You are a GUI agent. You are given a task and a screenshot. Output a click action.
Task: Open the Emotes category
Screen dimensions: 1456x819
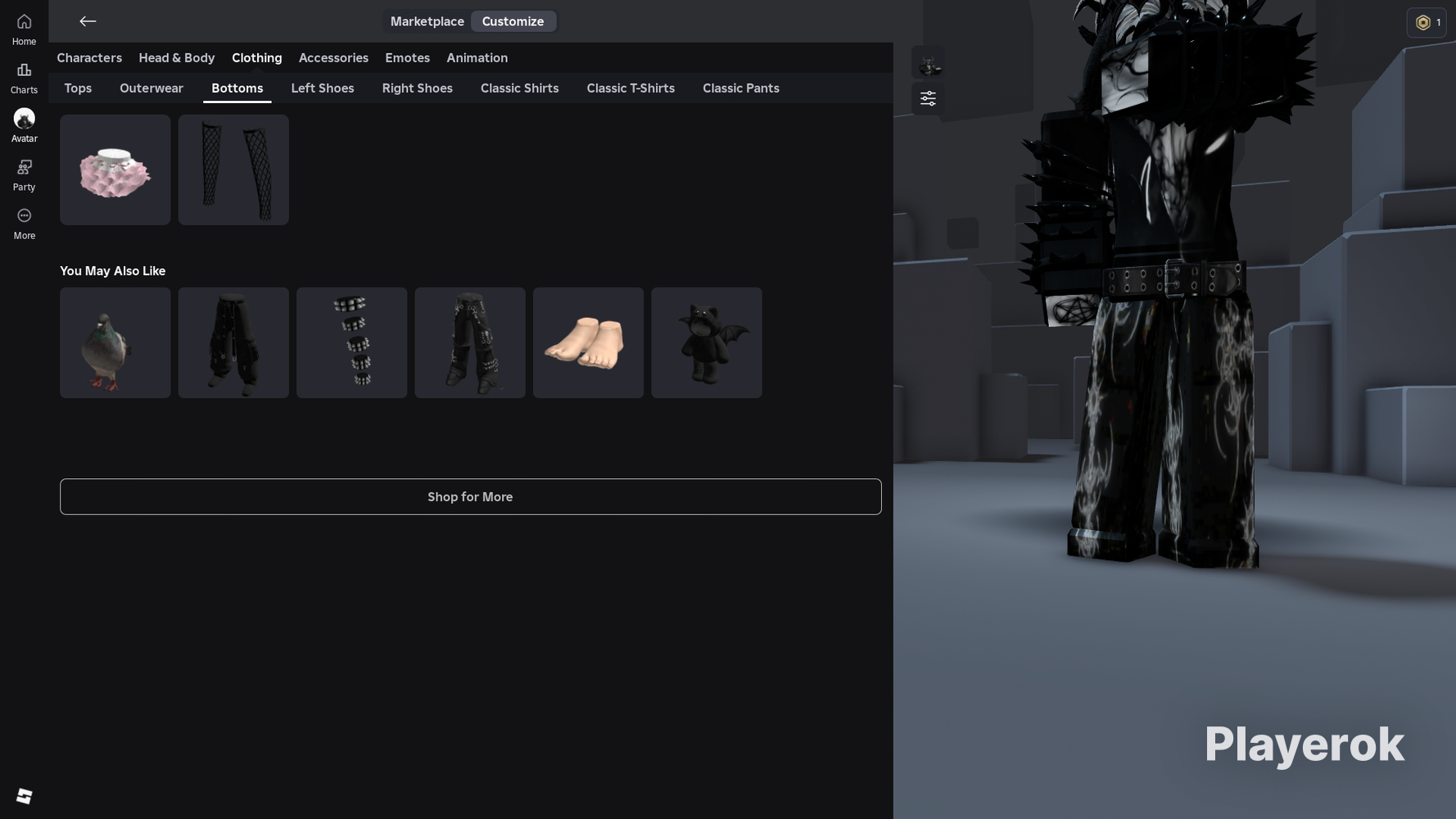[x=407, y=58]
